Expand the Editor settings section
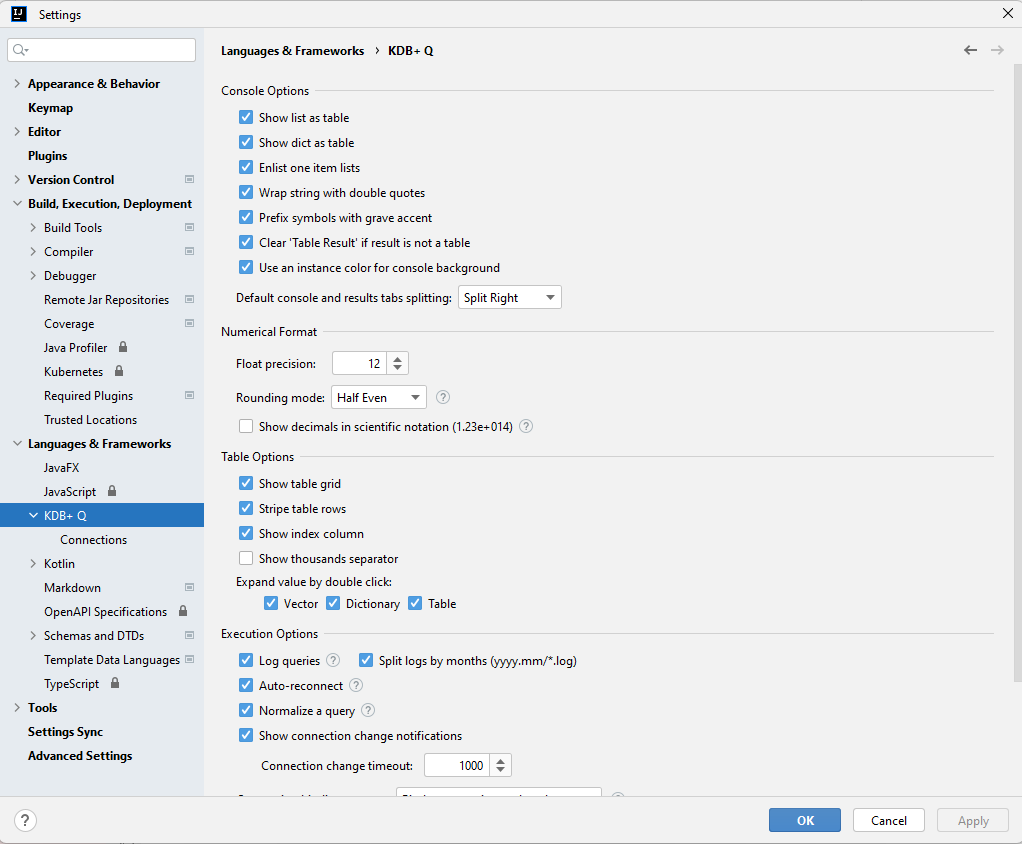This screenshot has width=1022, height=844. tap(17, 132)
